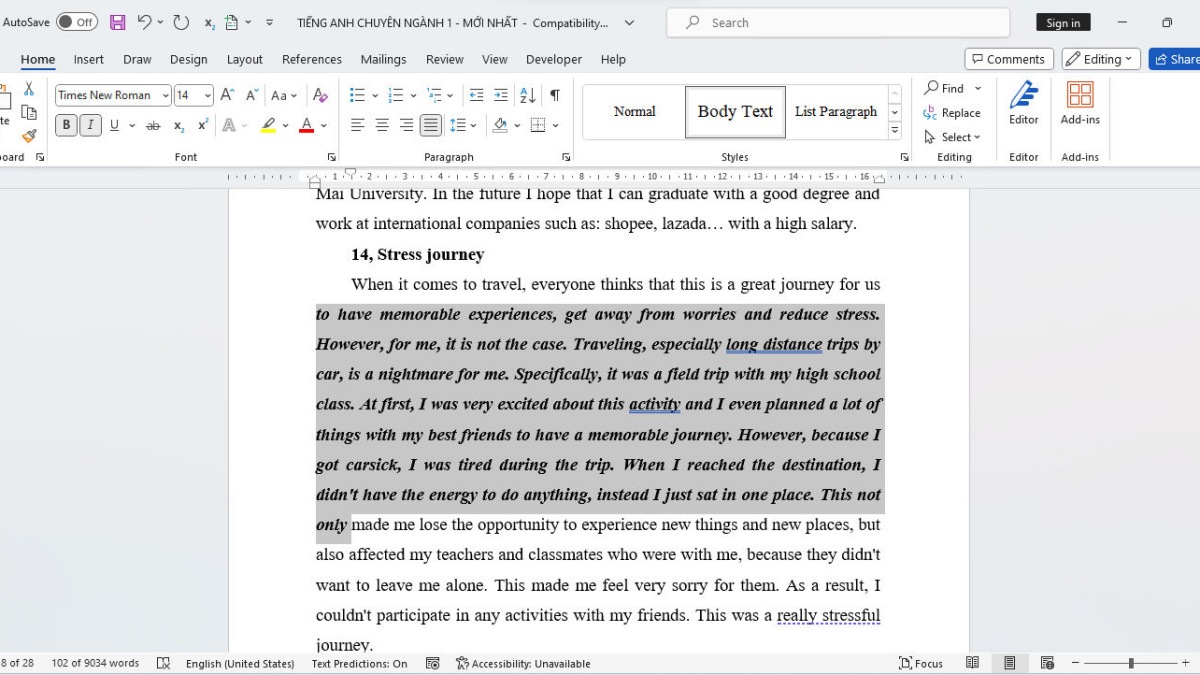Open Replace to find and replace text
The image size is (1200, 675).
click(x=953, y=113)
